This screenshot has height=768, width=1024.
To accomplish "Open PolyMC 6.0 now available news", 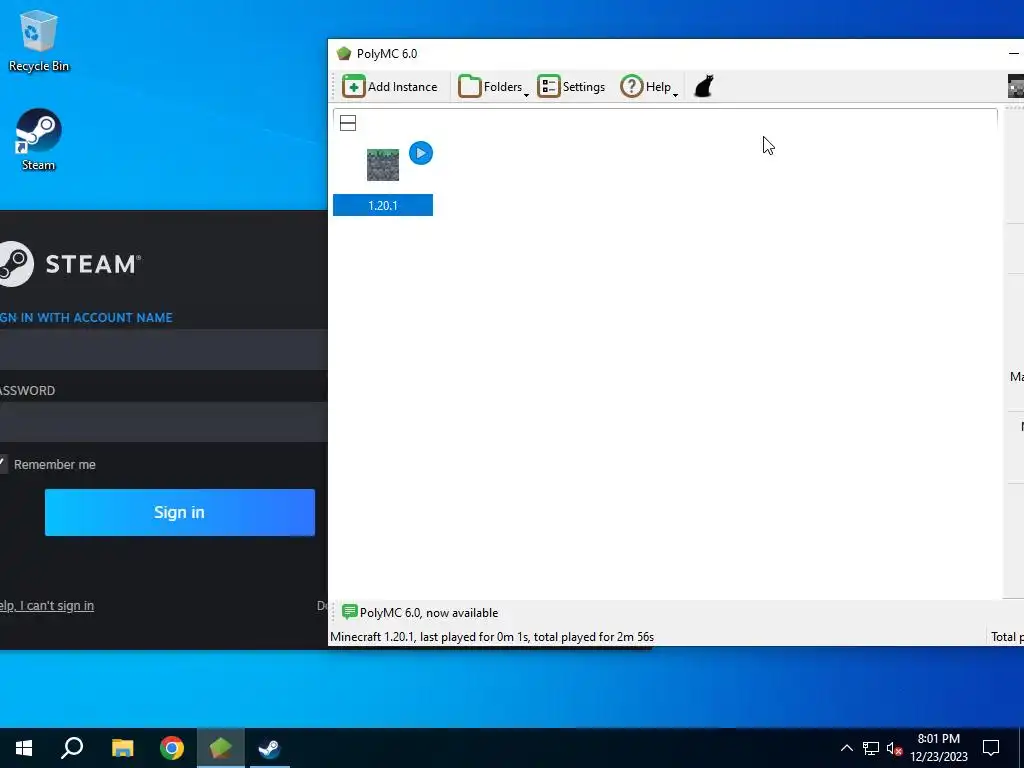I will coord(428,613).
